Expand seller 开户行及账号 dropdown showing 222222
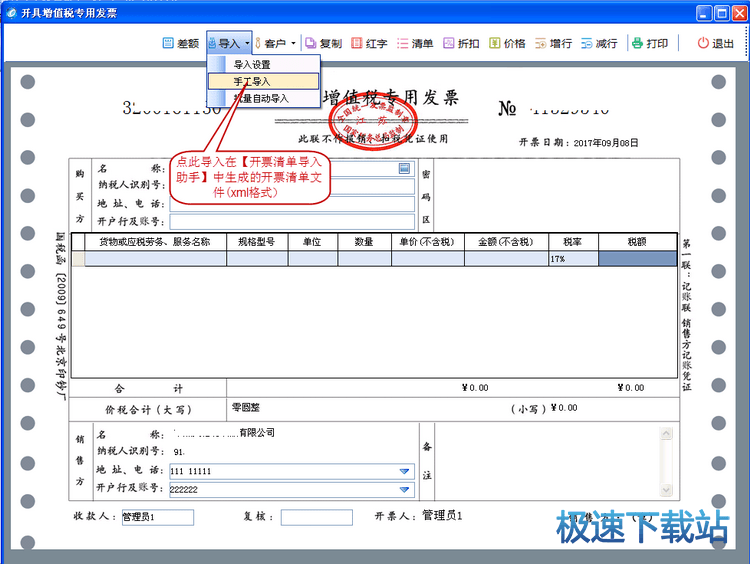The height and width of the screenshot is (564, 750). tap(404, 489)
